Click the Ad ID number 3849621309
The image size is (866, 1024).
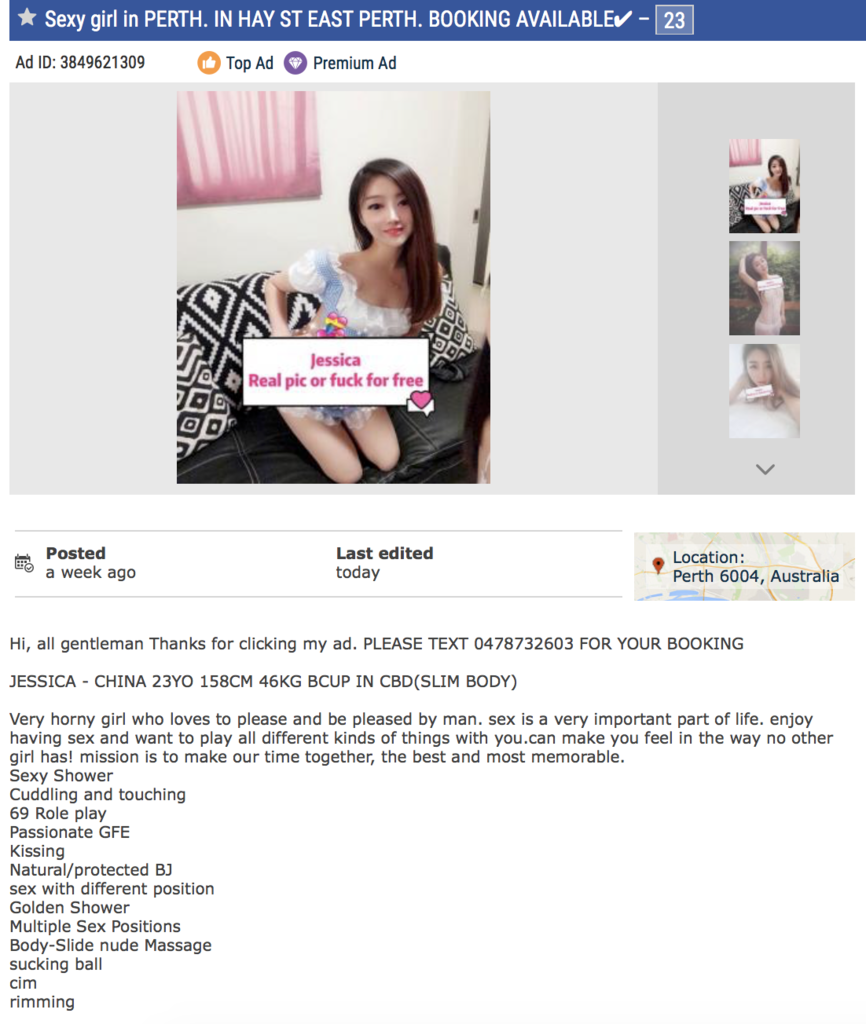[103, 63]
